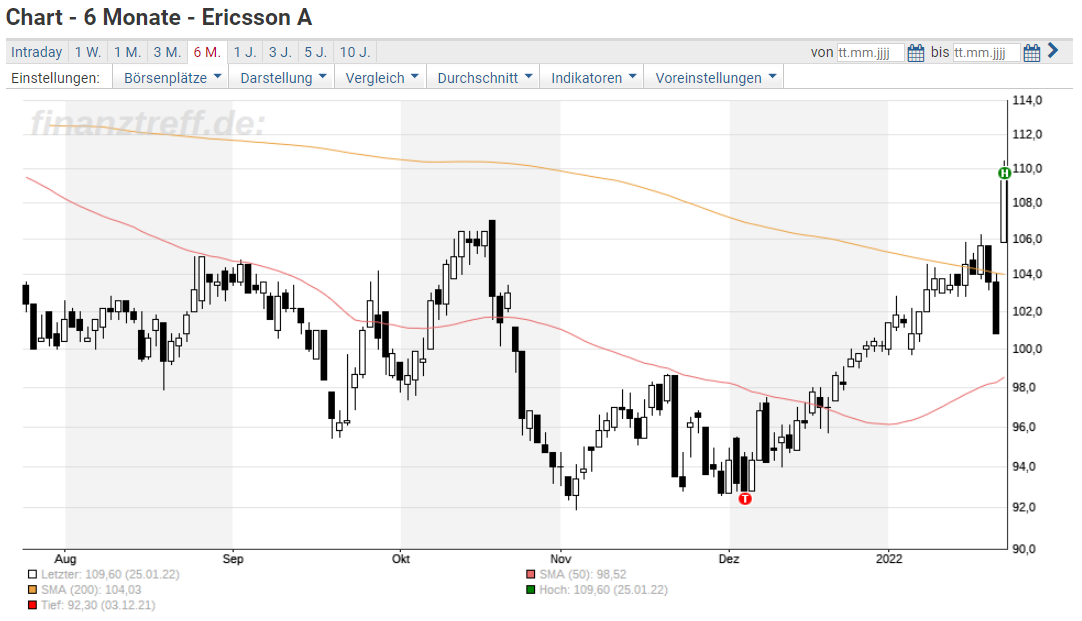Expand the Vergleich dropdown
Image resolution: width=1082 pixels, height=621 pixels.
pos(382,77)
